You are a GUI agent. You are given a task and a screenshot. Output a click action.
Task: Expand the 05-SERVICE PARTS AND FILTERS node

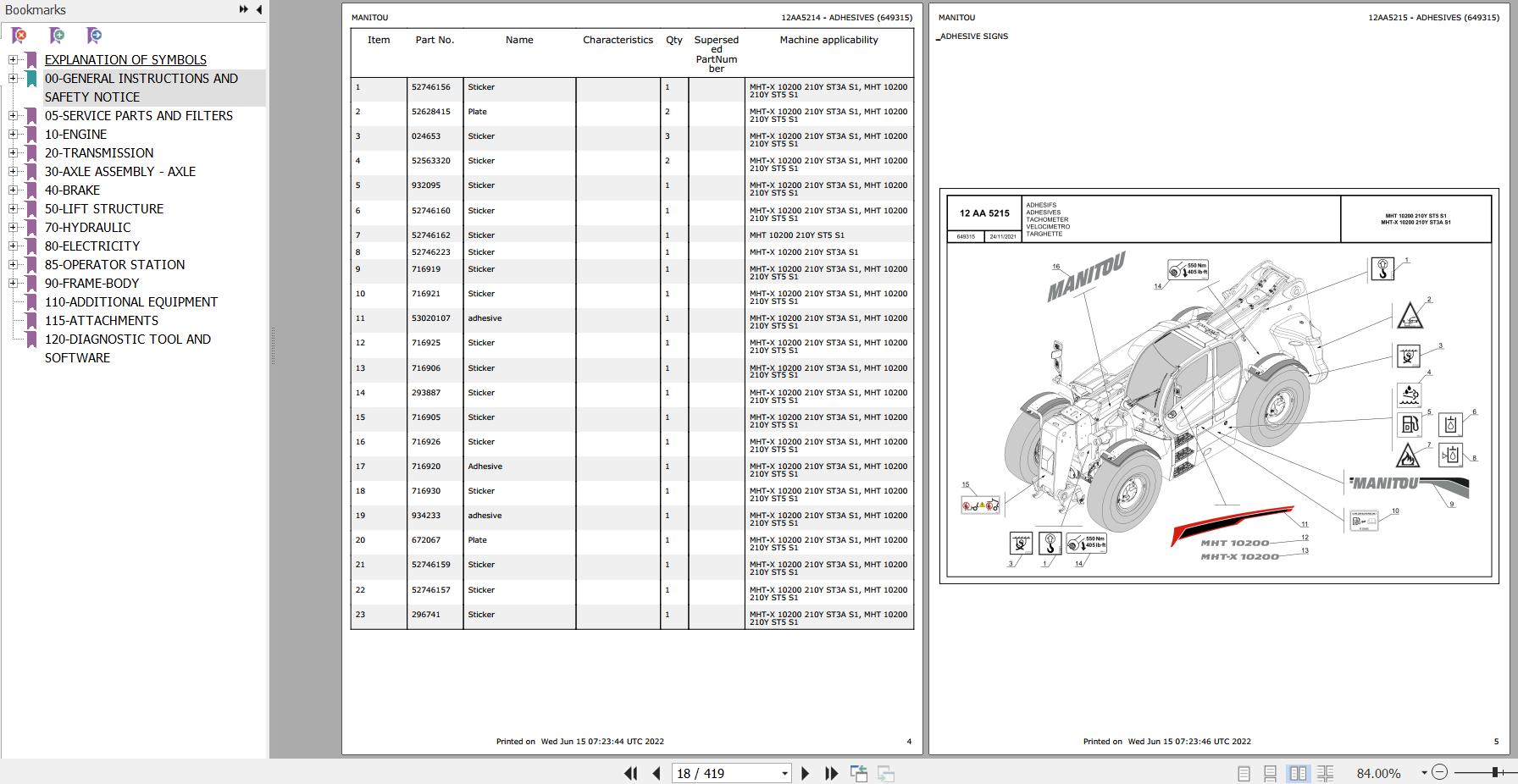pyautogui.click(x=13, y=116)
